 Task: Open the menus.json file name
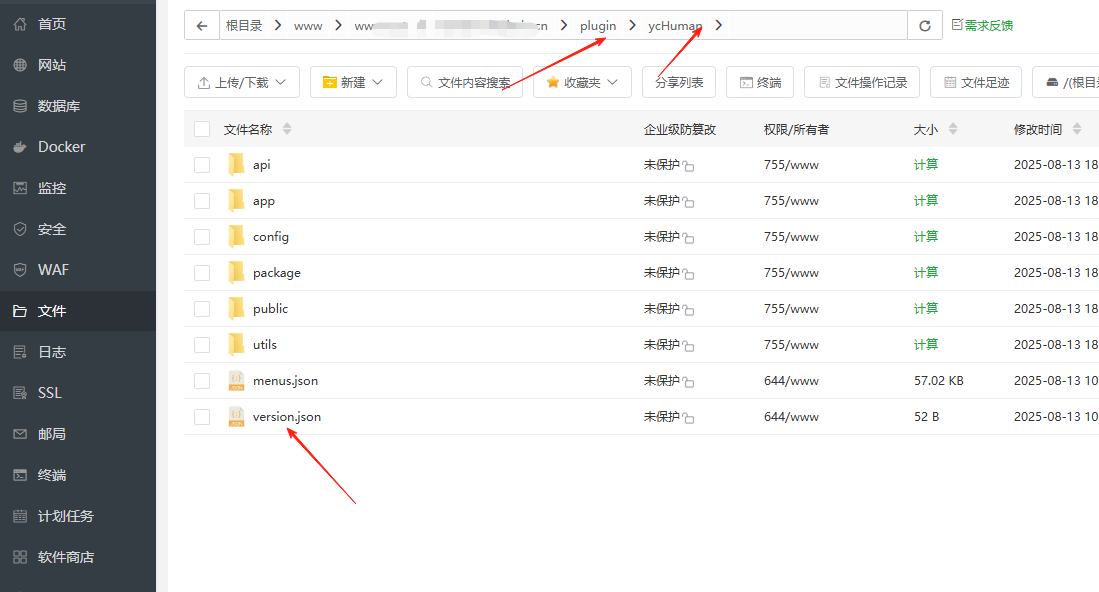[285, 380]
